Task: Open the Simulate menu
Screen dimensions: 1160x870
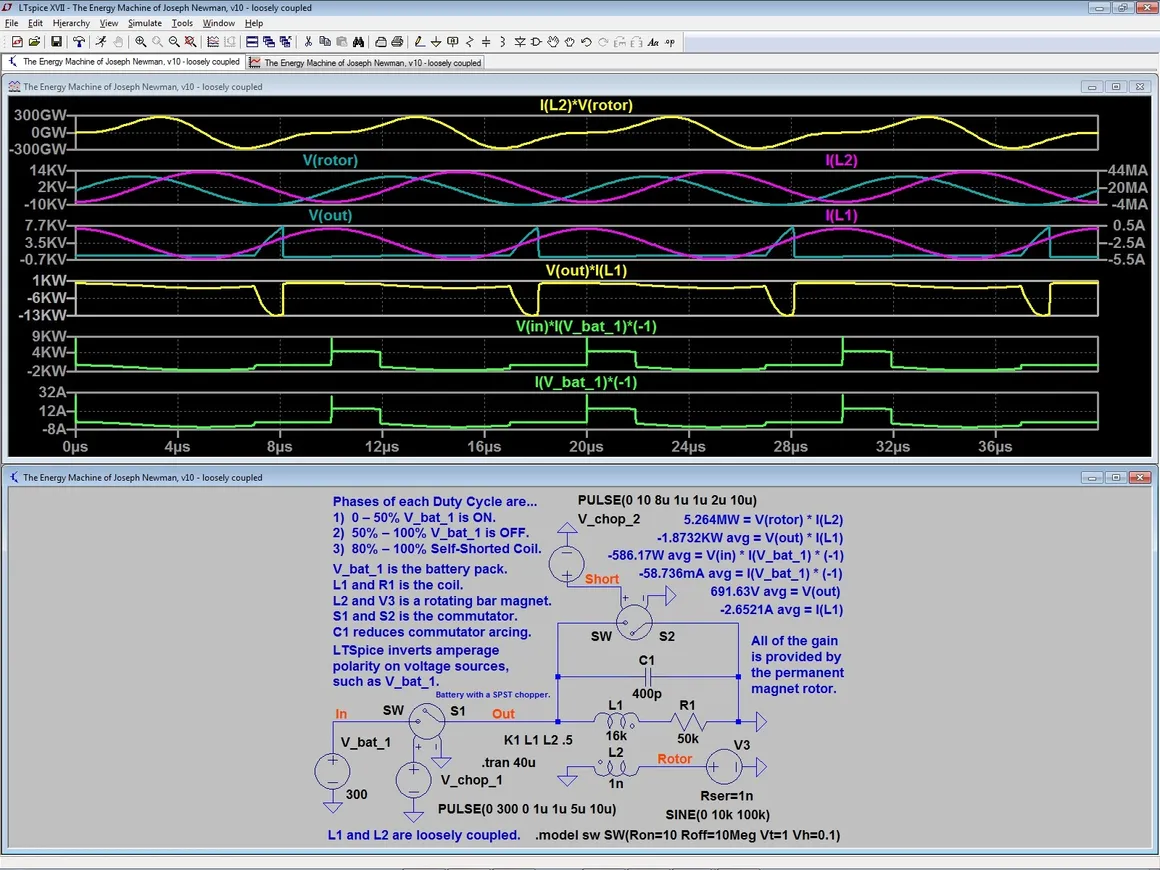Action: (x=144, y=23)
